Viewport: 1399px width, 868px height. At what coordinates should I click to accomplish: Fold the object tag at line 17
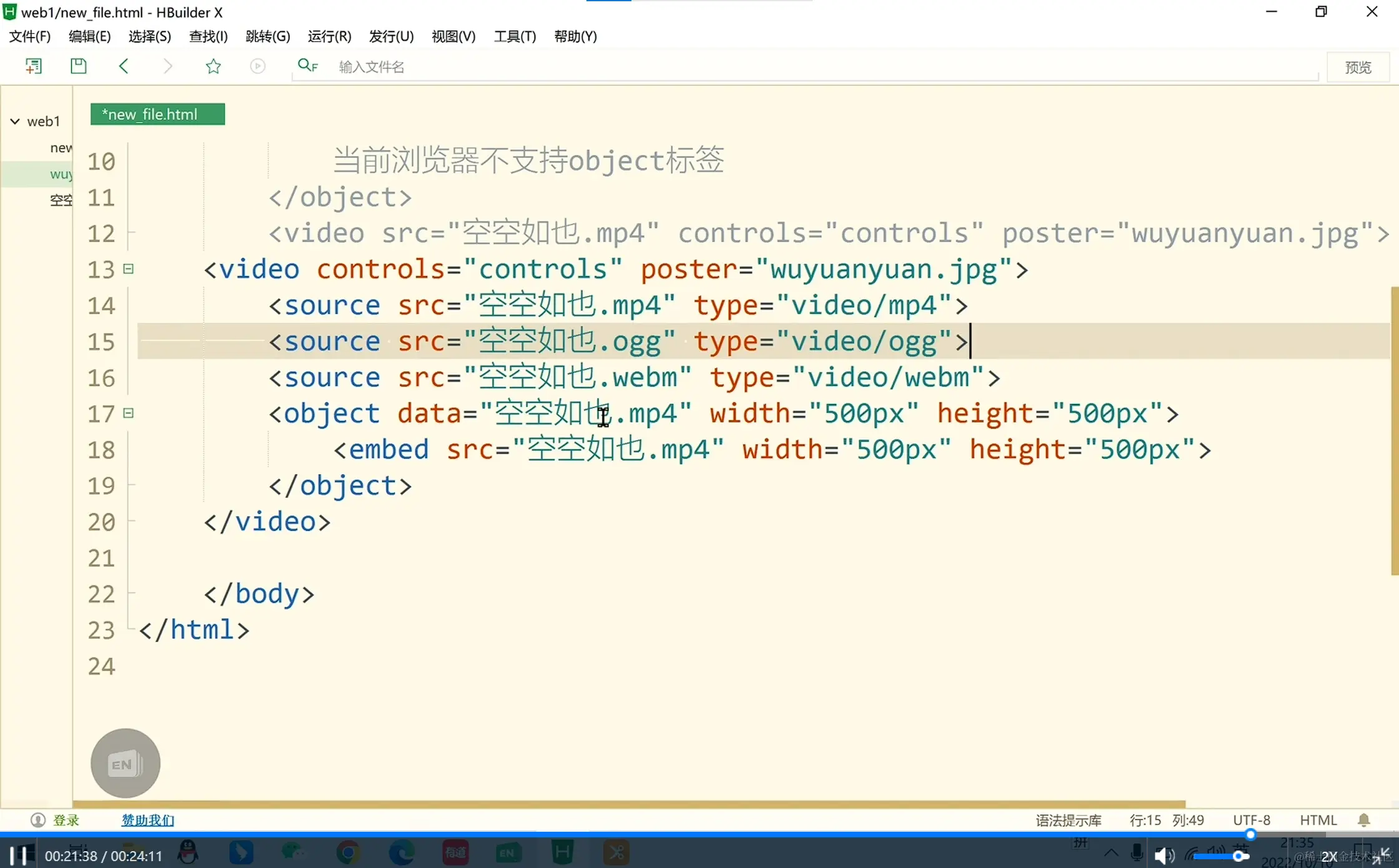point(129,413)
